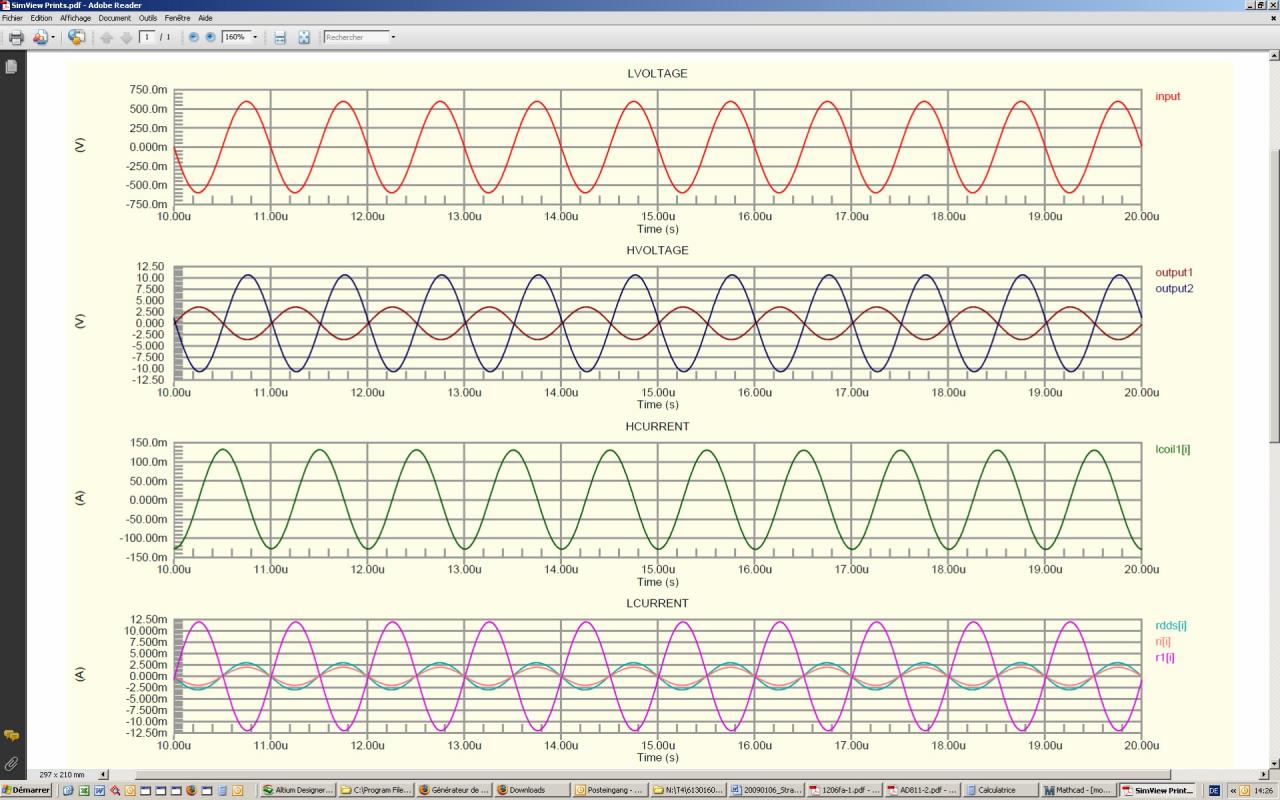1280x800 pixels.
Task: Click the zoom in plus button
Action: coord(210,37)
